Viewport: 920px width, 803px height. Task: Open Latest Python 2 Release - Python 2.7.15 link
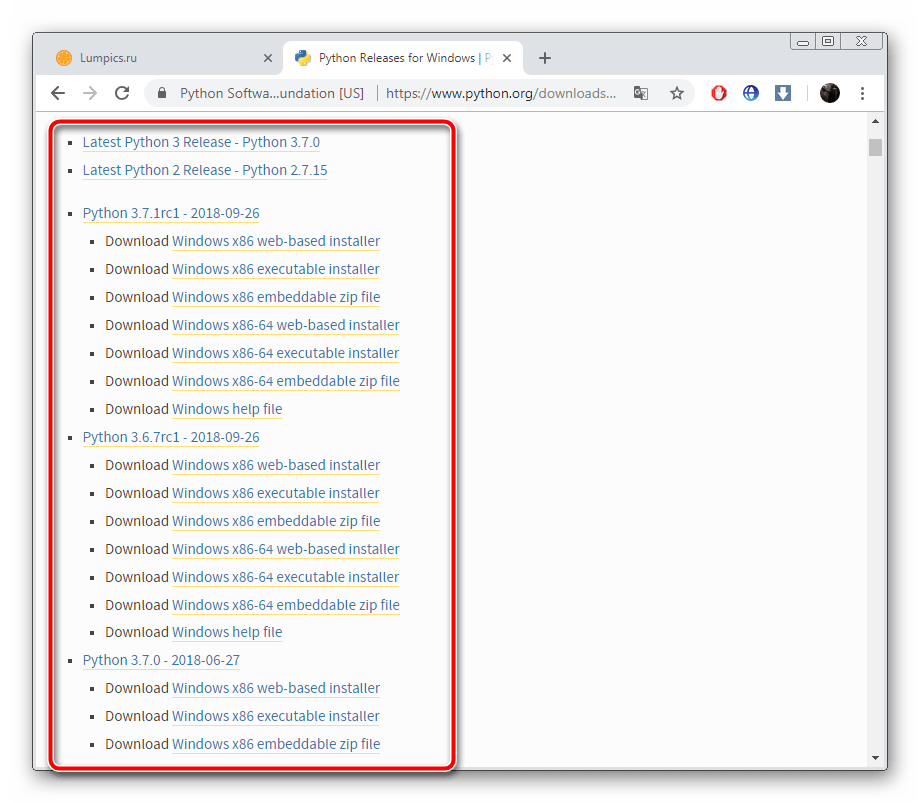pos(205,171)
